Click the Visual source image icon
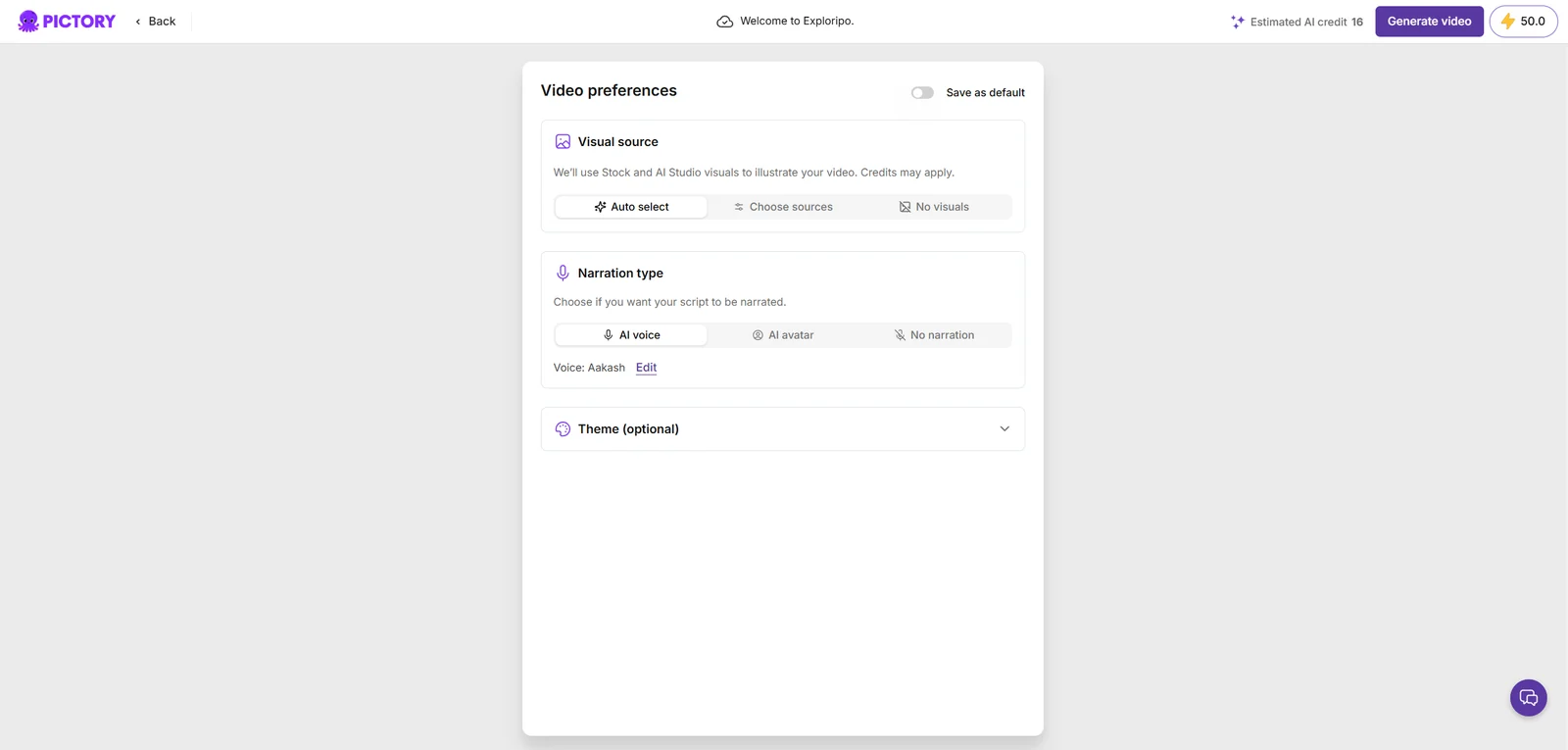Image resolution: width=1568 pixels, height=750 pixels. coord(563,142)
